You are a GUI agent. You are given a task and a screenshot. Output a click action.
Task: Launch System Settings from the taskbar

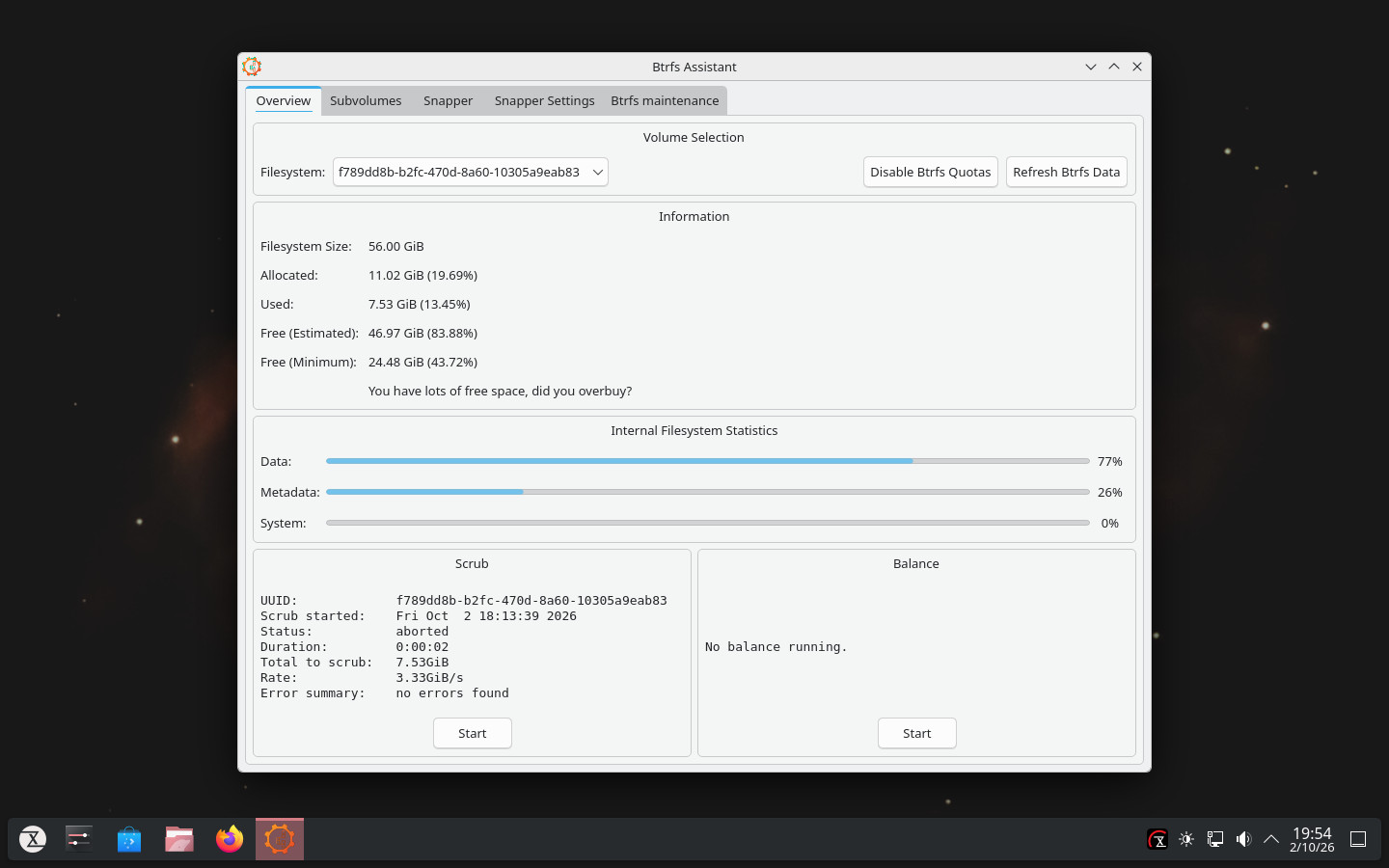tap(79, 839)
